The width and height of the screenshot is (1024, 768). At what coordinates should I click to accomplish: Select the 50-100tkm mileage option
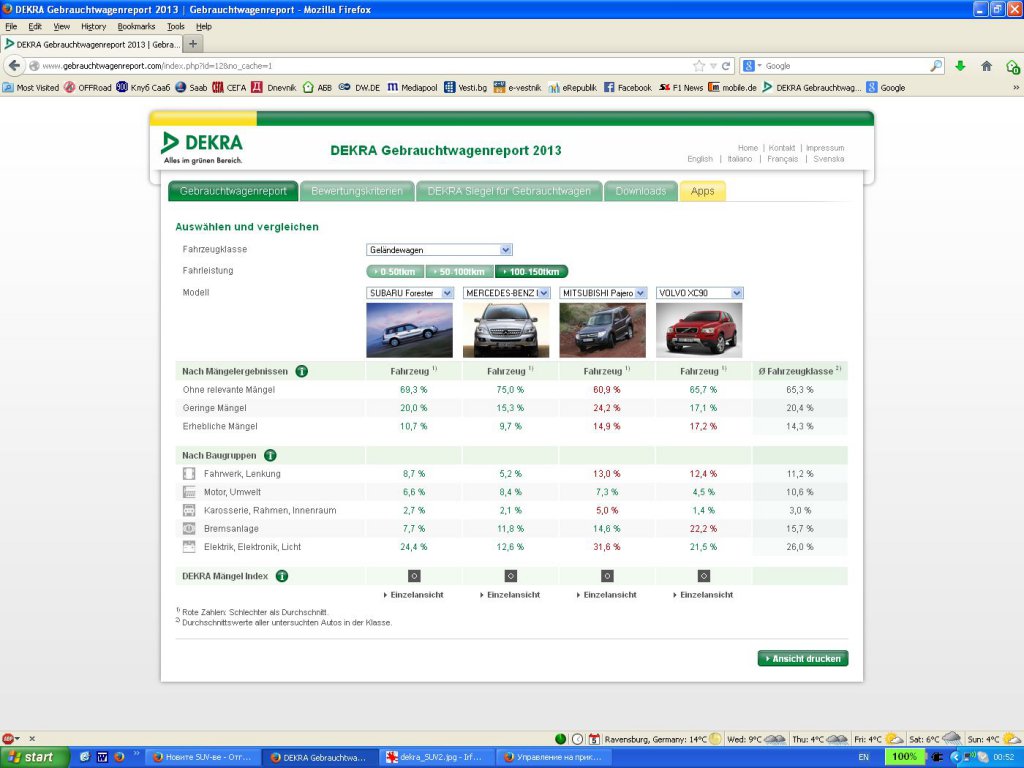(460, 271)
